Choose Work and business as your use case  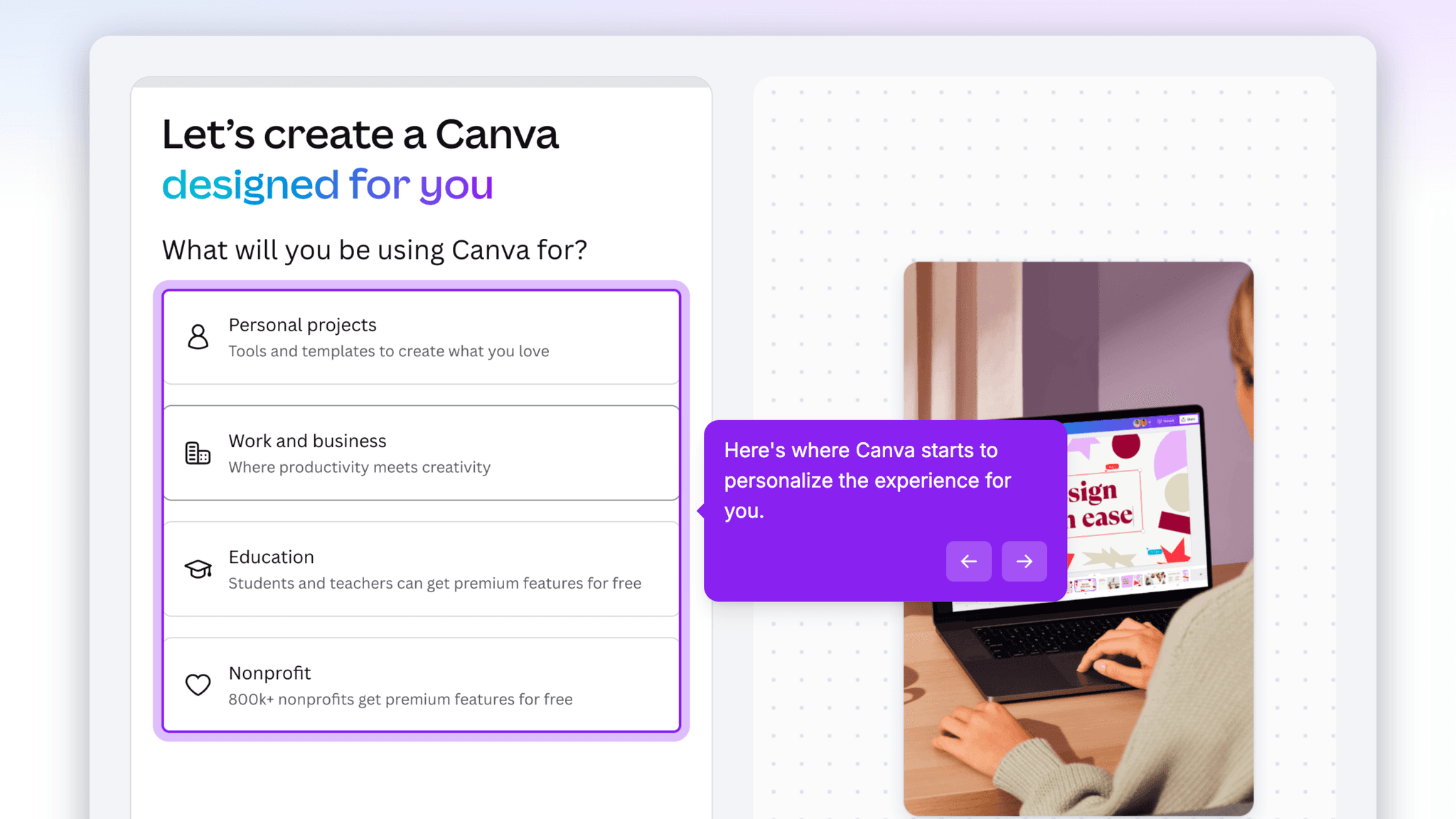pos(421,453)
